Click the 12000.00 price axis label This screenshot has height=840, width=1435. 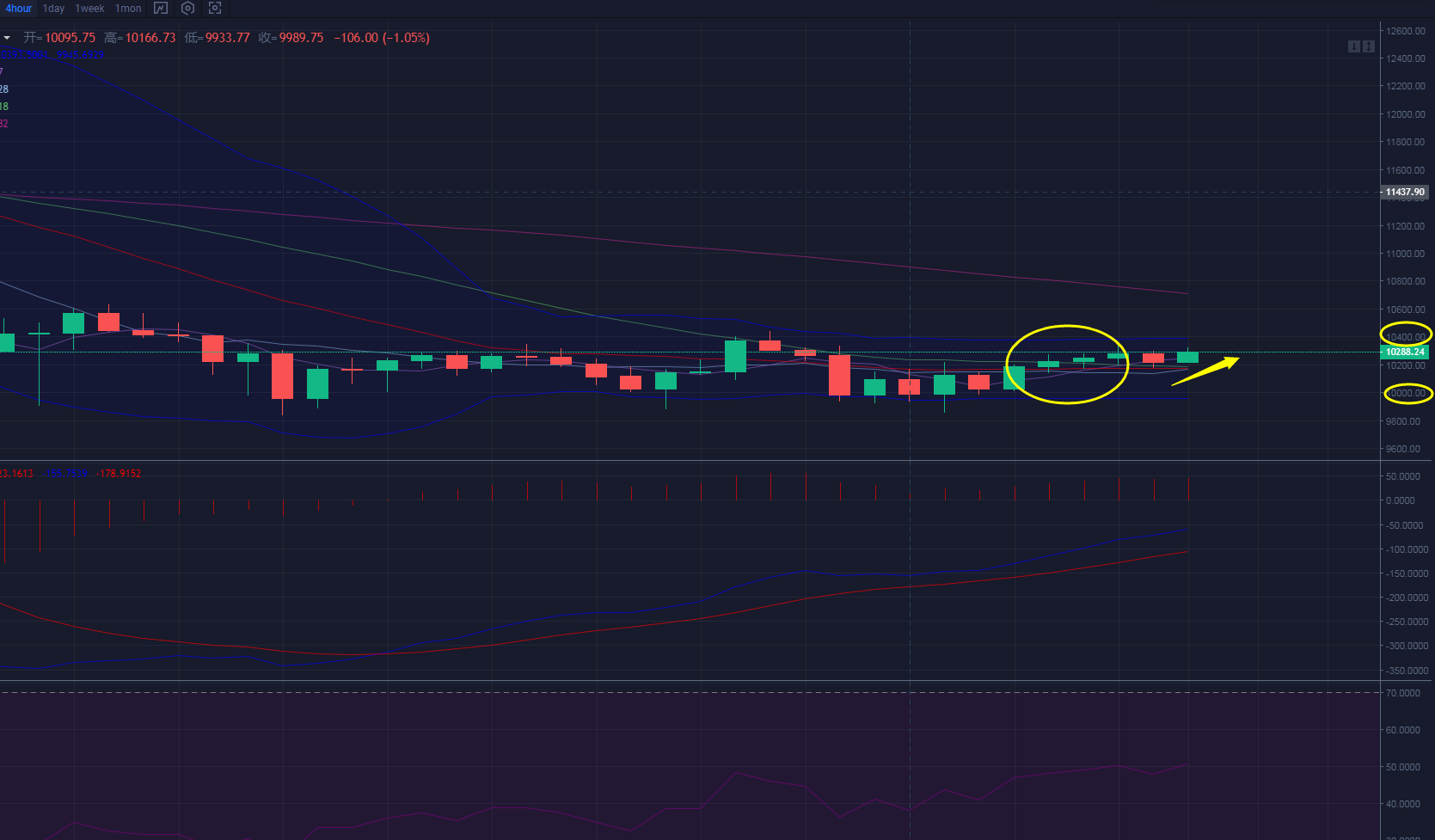(1405, 114)
